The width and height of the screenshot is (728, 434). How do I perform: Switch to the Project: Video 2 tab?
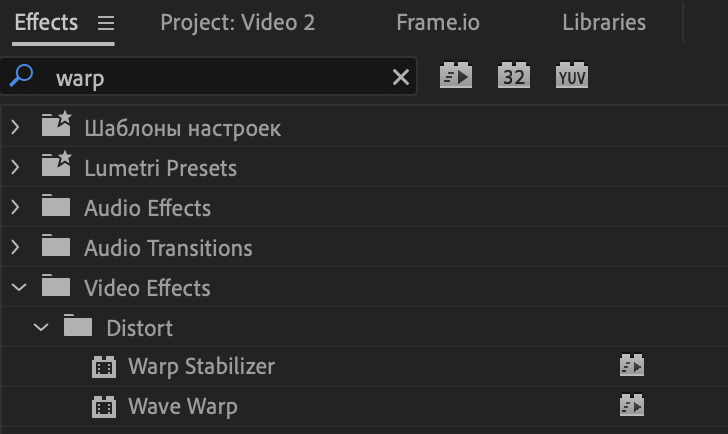238,22
